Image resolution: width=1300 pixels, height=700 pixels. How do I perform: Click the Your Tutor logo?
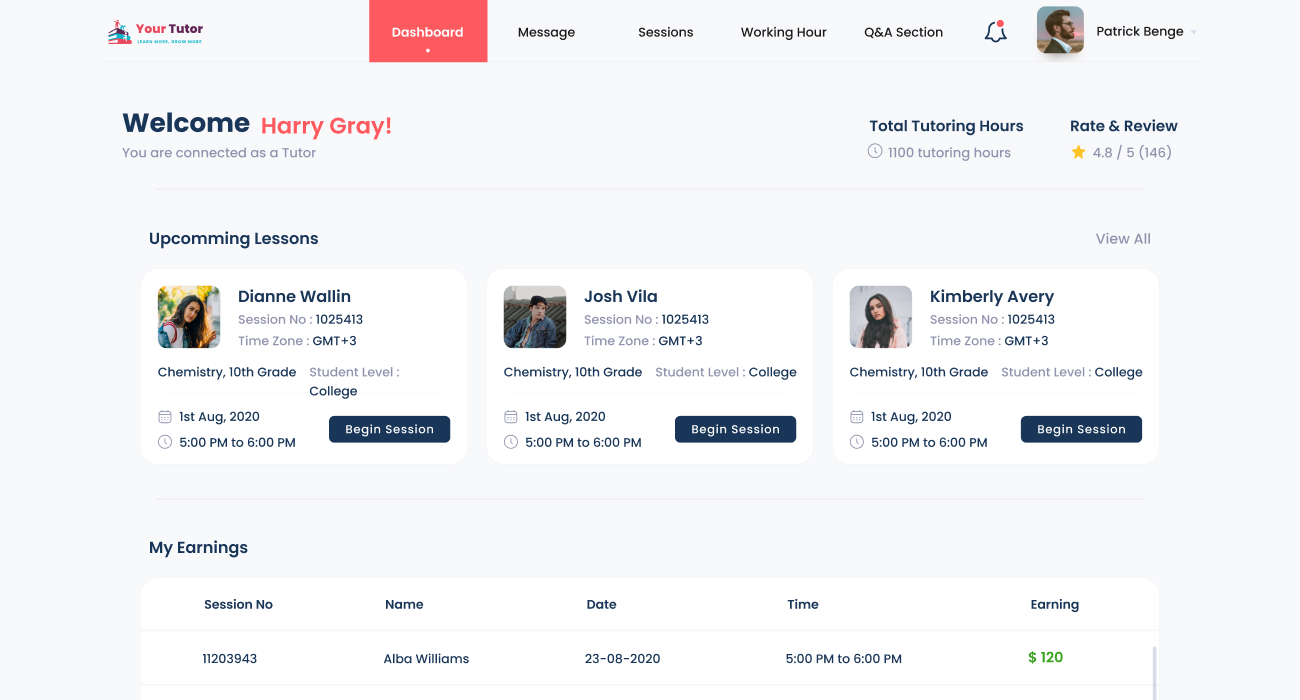click(x=155, y=32)
